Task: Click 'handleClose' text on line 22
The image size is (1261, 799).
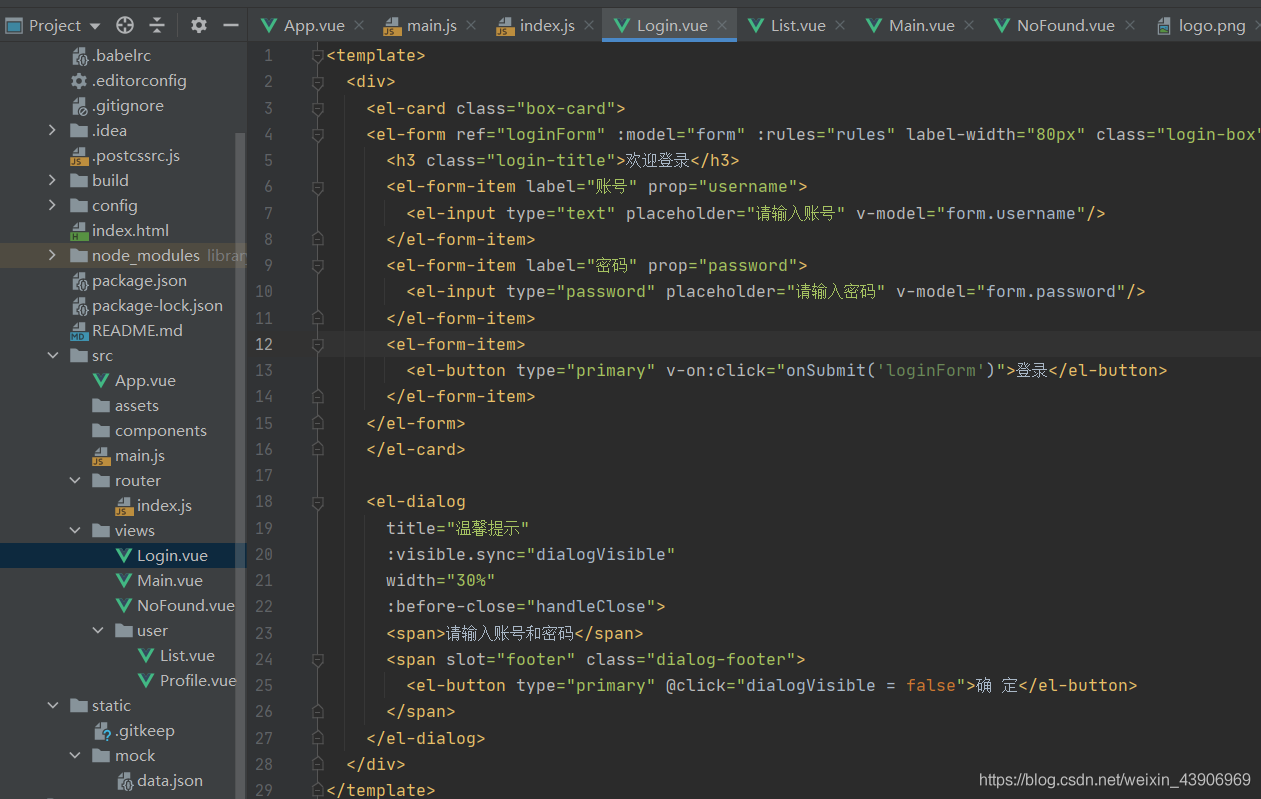Action: pos(591,606)
